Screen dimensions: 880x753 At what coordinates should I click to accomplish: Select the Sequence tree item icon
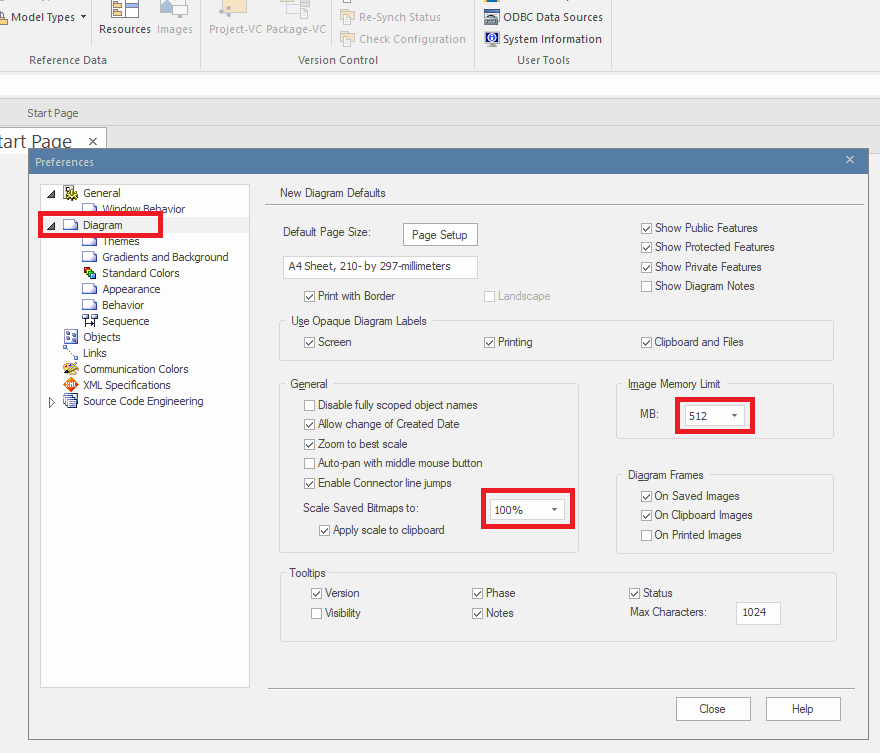click(x=90, y=321)
